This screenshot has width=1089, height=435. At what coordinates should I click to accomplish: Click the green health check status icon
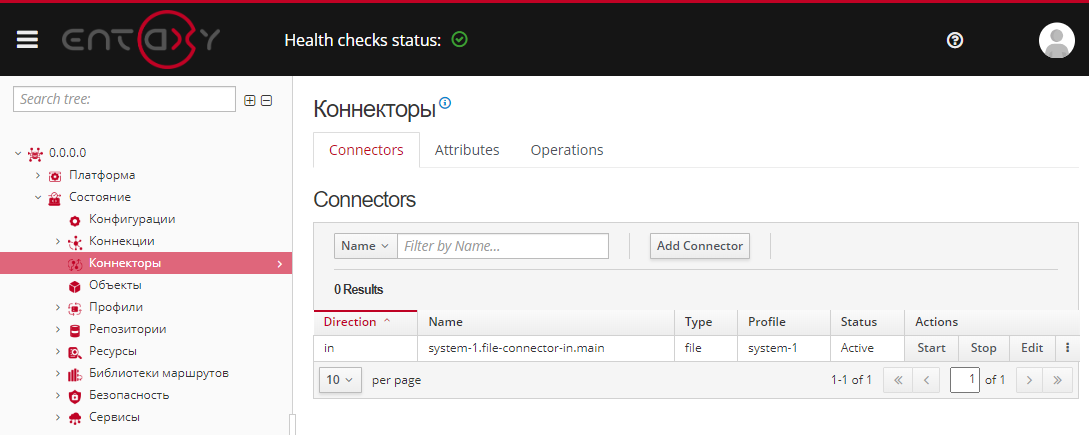(x=459, y=40)
